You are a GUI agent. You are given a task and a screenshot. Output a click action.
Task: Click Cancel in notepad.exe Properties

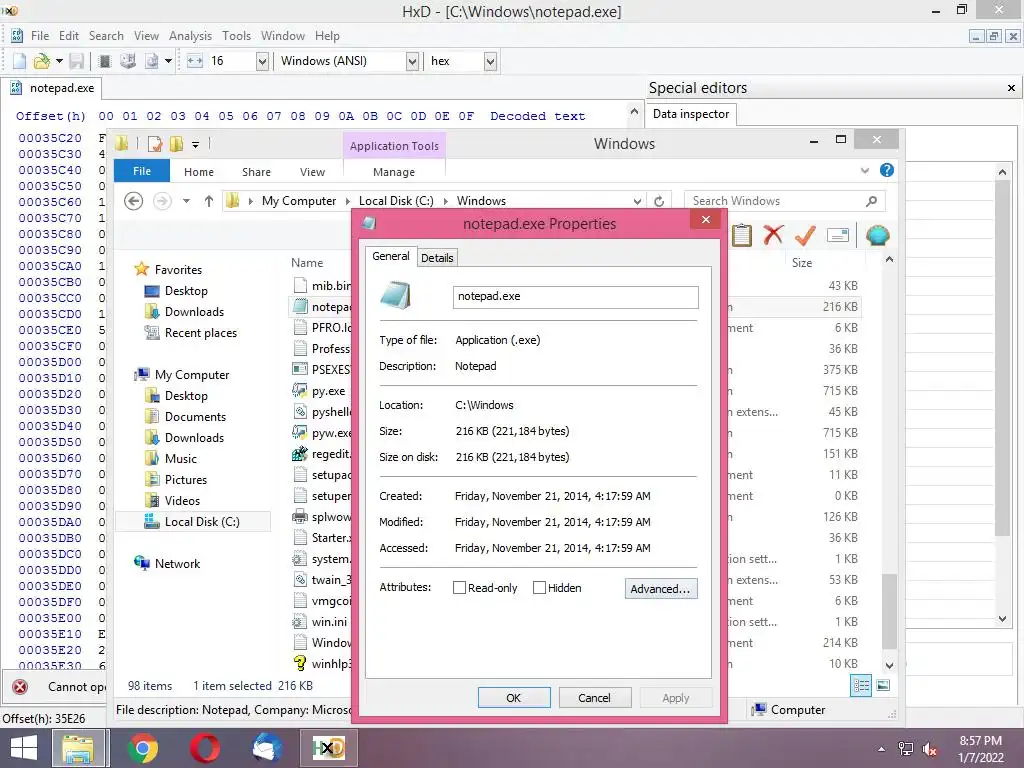[x=594, y=697]
